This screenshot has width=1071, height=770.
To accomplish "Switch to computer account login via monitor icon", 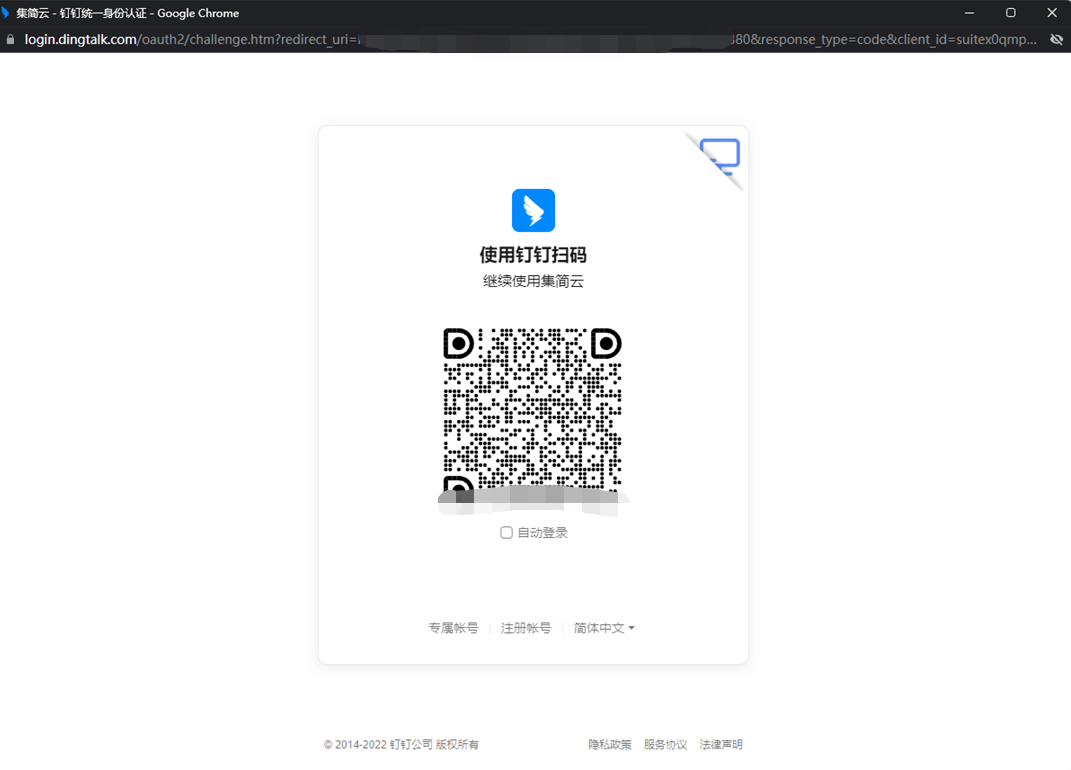I will tap(721, 155).
